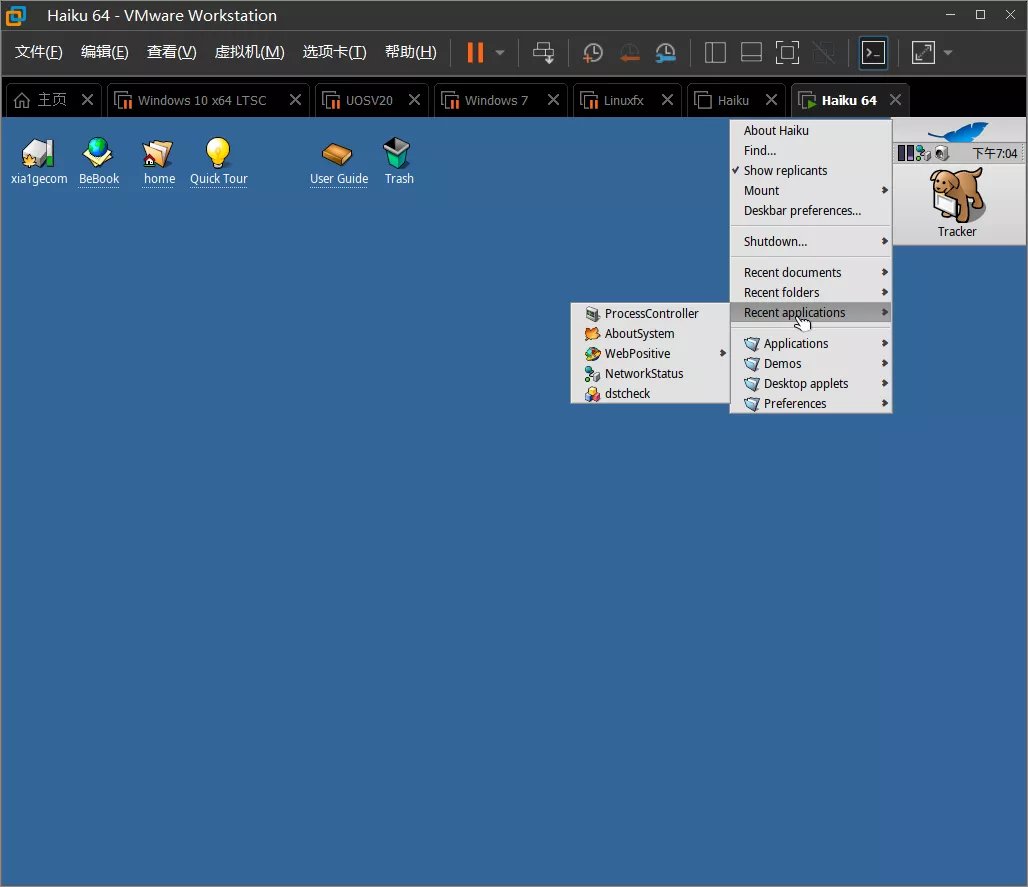Take a snapshot using the clock-plus icon
The height and width of the screenshot is (887, 1028).
click(593, 53)
